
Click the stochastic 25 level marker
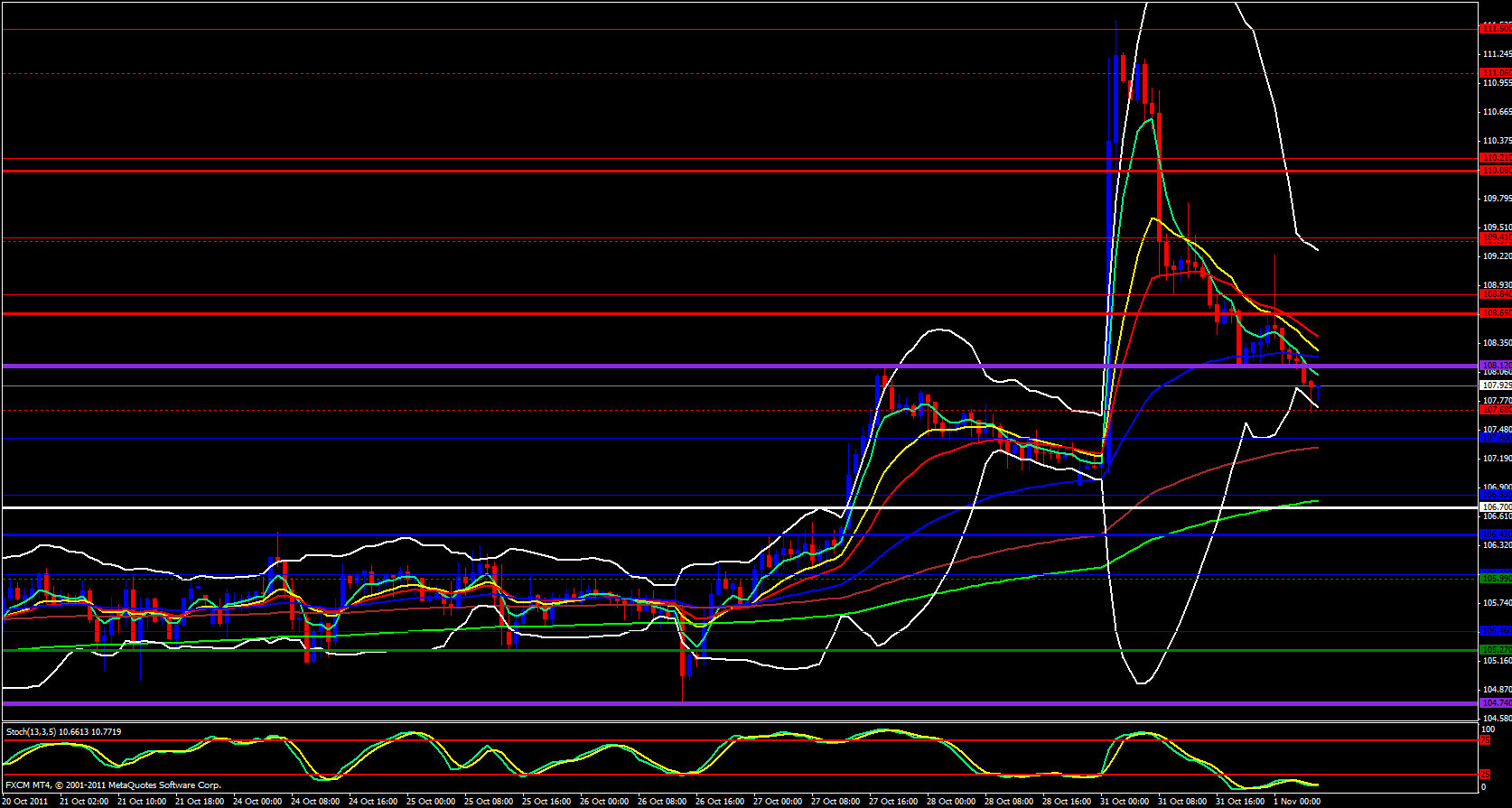click(1485, 775)
